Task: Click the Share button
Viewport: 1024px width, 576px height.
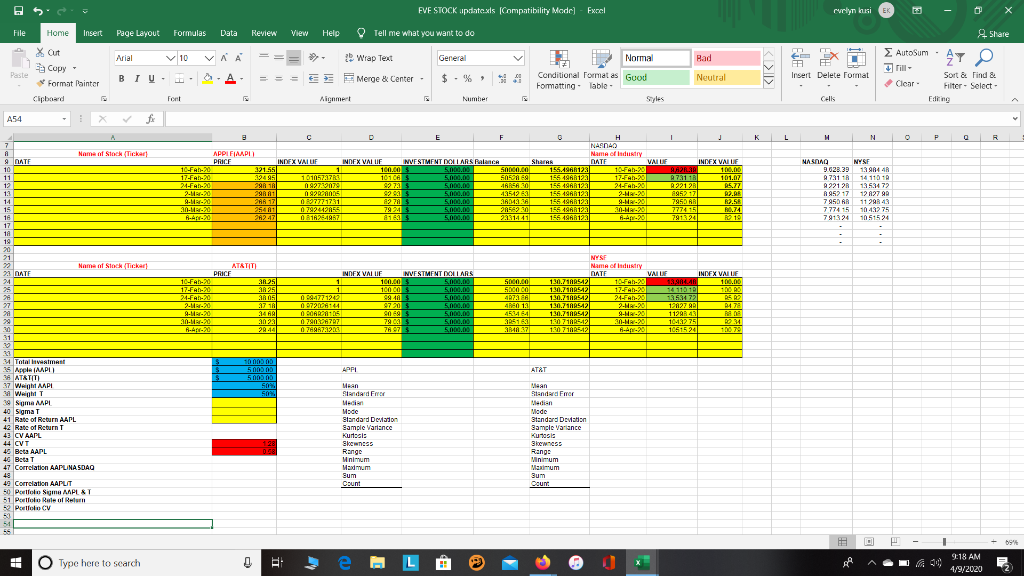Action: click(993, 33)
